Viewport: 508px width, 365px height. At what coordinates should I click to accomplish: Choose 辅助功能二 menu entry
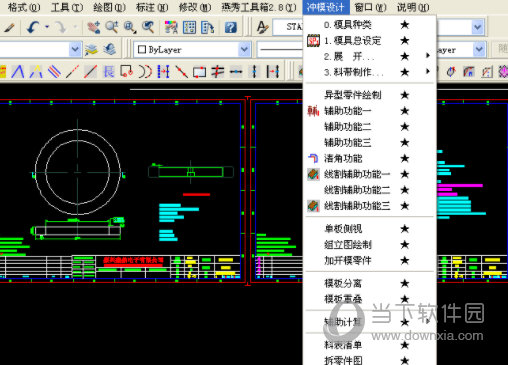369,127
